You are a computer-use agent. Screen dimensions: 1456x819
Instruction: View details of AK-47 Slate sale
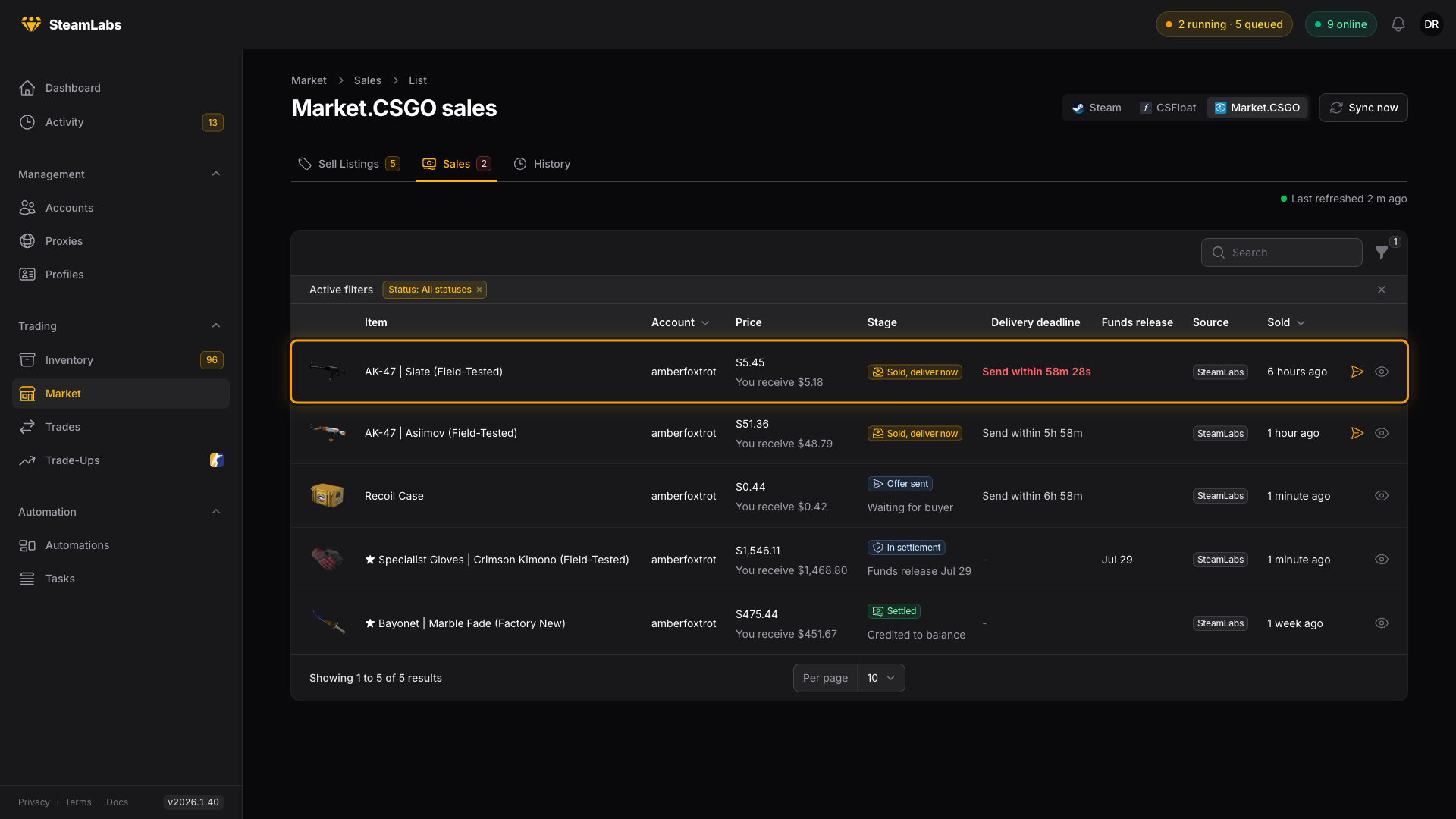pos(1382,372)
